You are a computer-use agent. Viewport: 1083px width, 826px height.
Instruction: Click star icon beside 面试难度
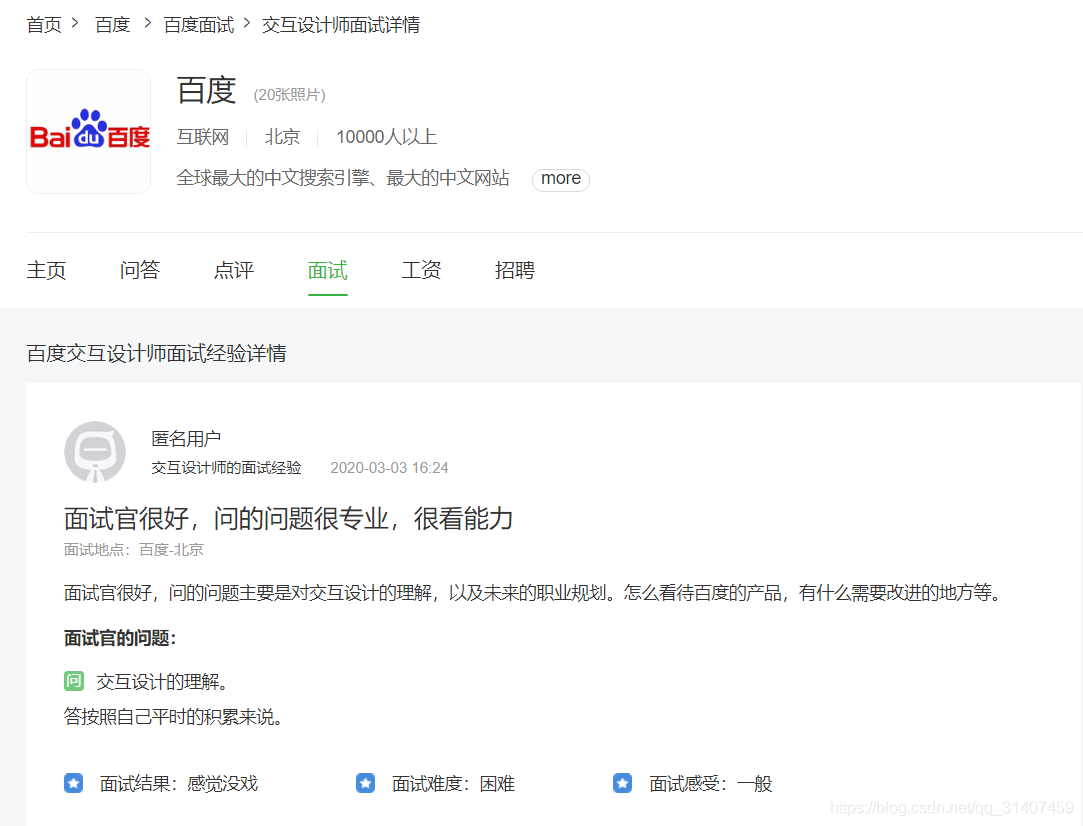coord(365,783)
